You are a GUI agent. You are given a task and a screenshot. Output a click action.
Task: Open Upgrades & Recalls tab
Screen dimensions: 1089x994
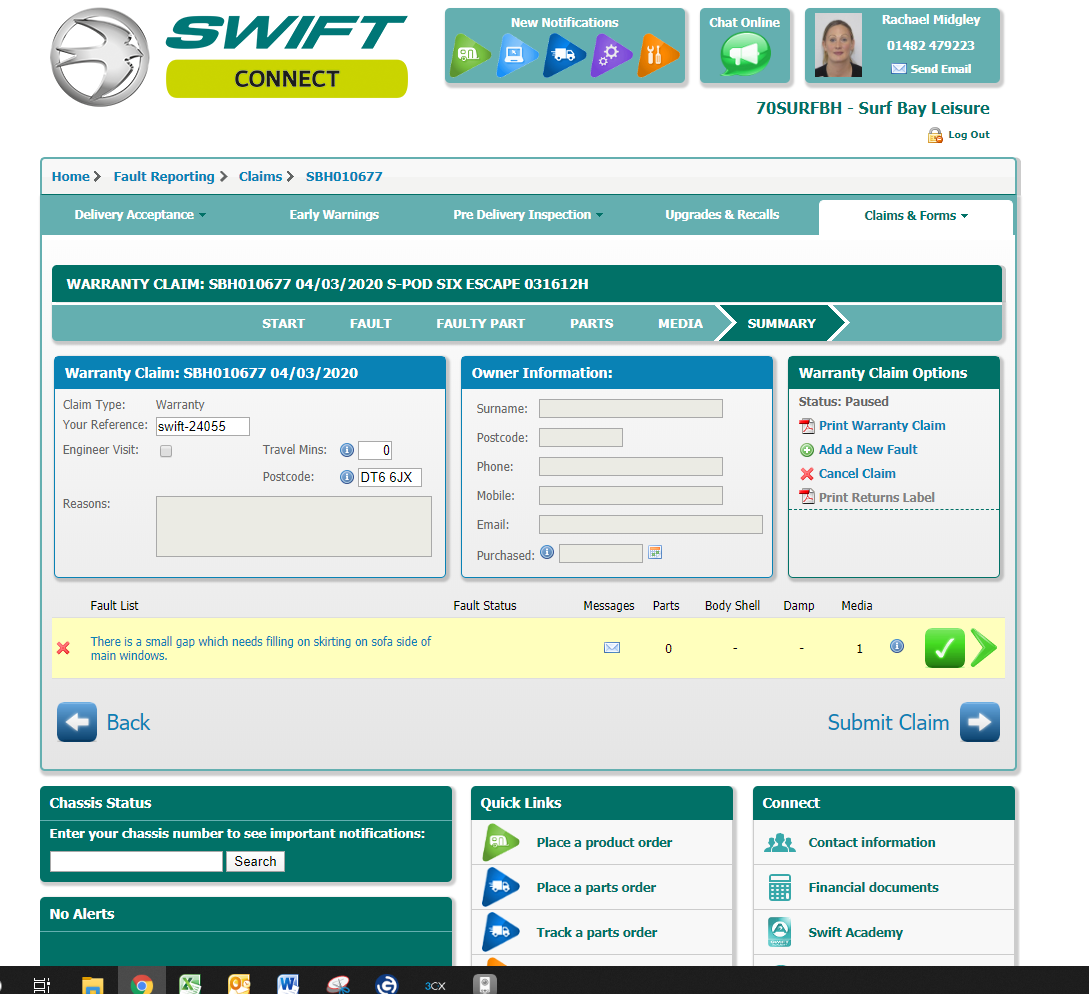tap(722, 215)
